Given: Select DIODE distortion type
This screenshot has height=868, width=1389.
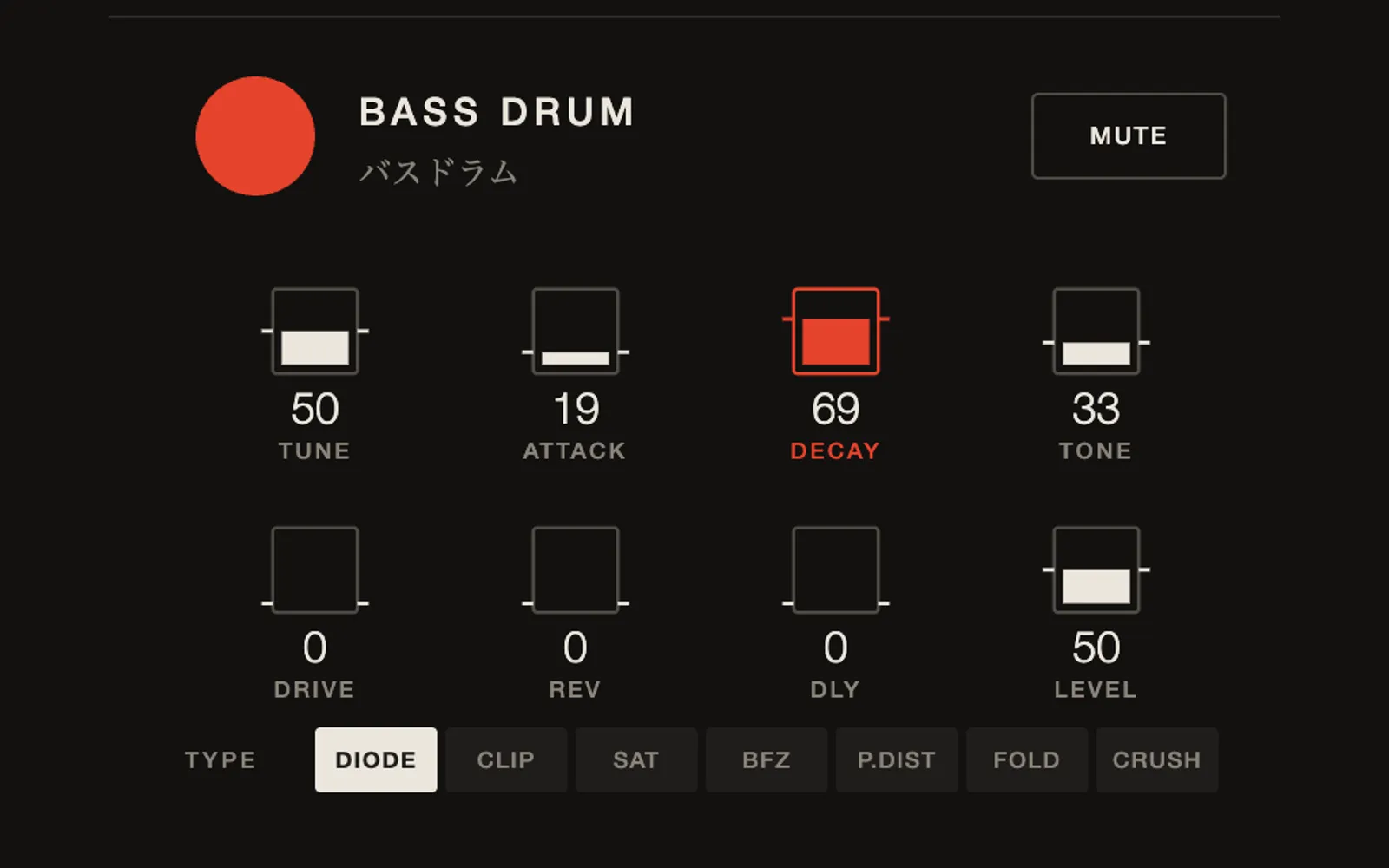Looking at the screenshot, I should coord(376,760).
